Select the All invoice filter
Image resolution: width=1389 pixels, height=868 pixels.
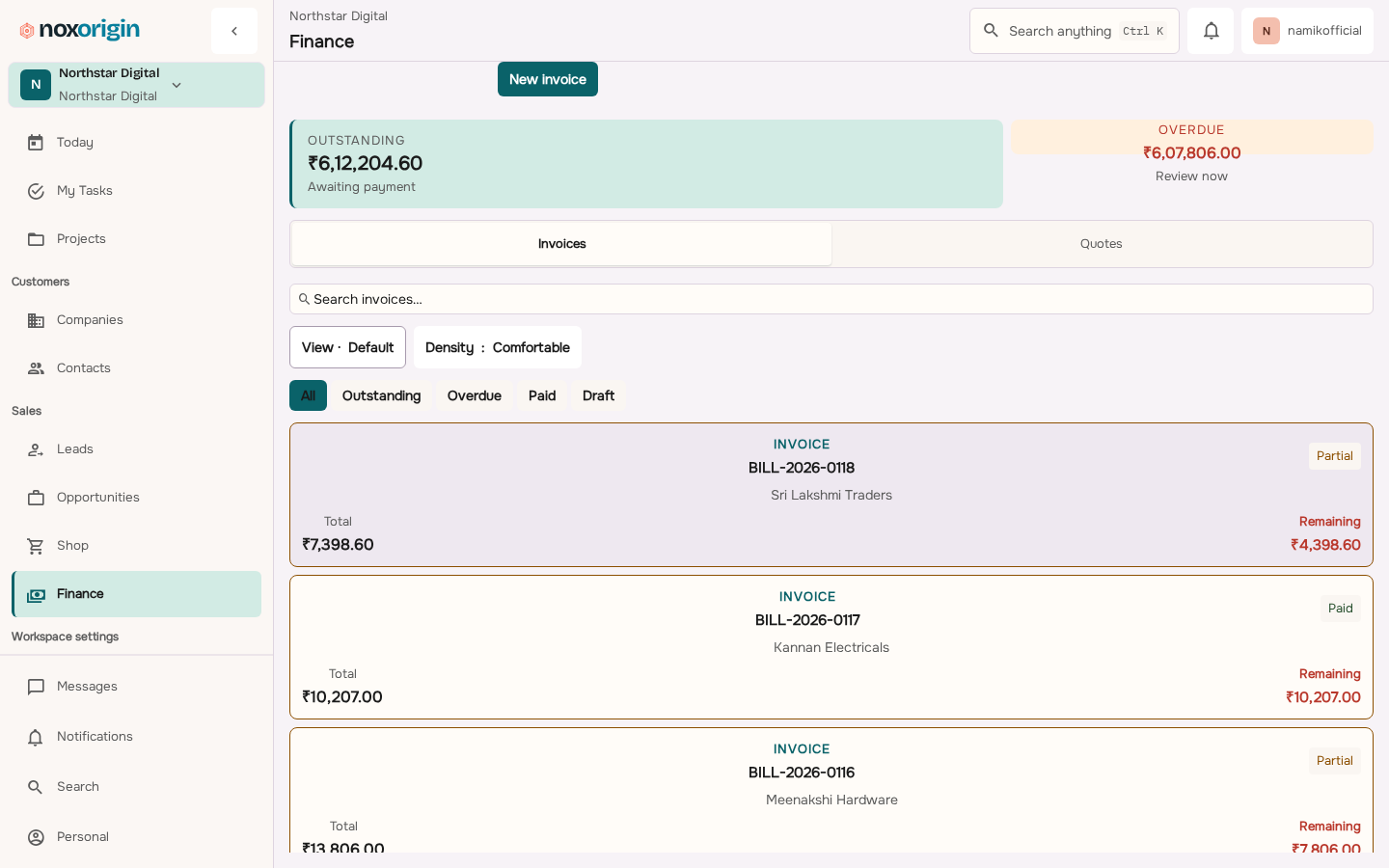(x=308, y=395)
